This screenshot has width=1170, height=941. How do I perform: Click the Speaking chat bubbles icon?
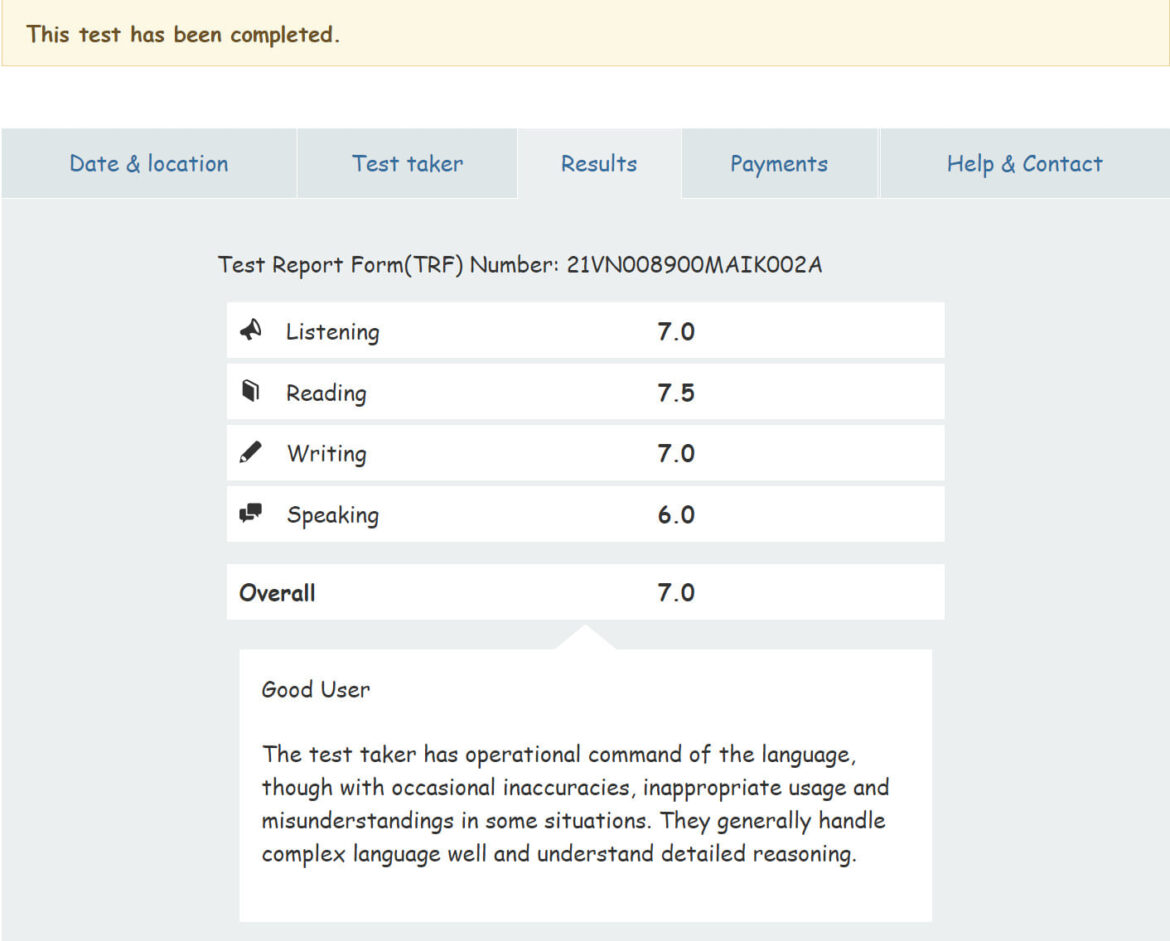pos(251,514)
